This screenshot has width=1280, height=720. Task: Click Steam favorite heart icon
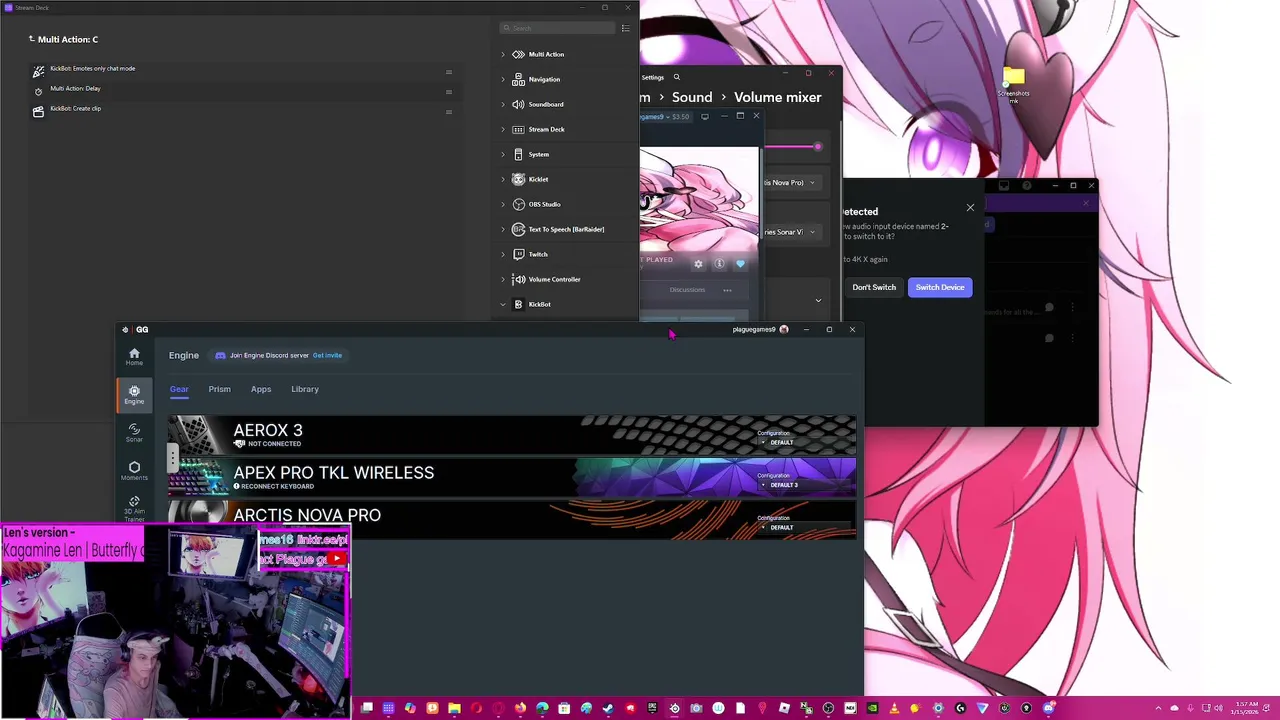tap(740, 264)
